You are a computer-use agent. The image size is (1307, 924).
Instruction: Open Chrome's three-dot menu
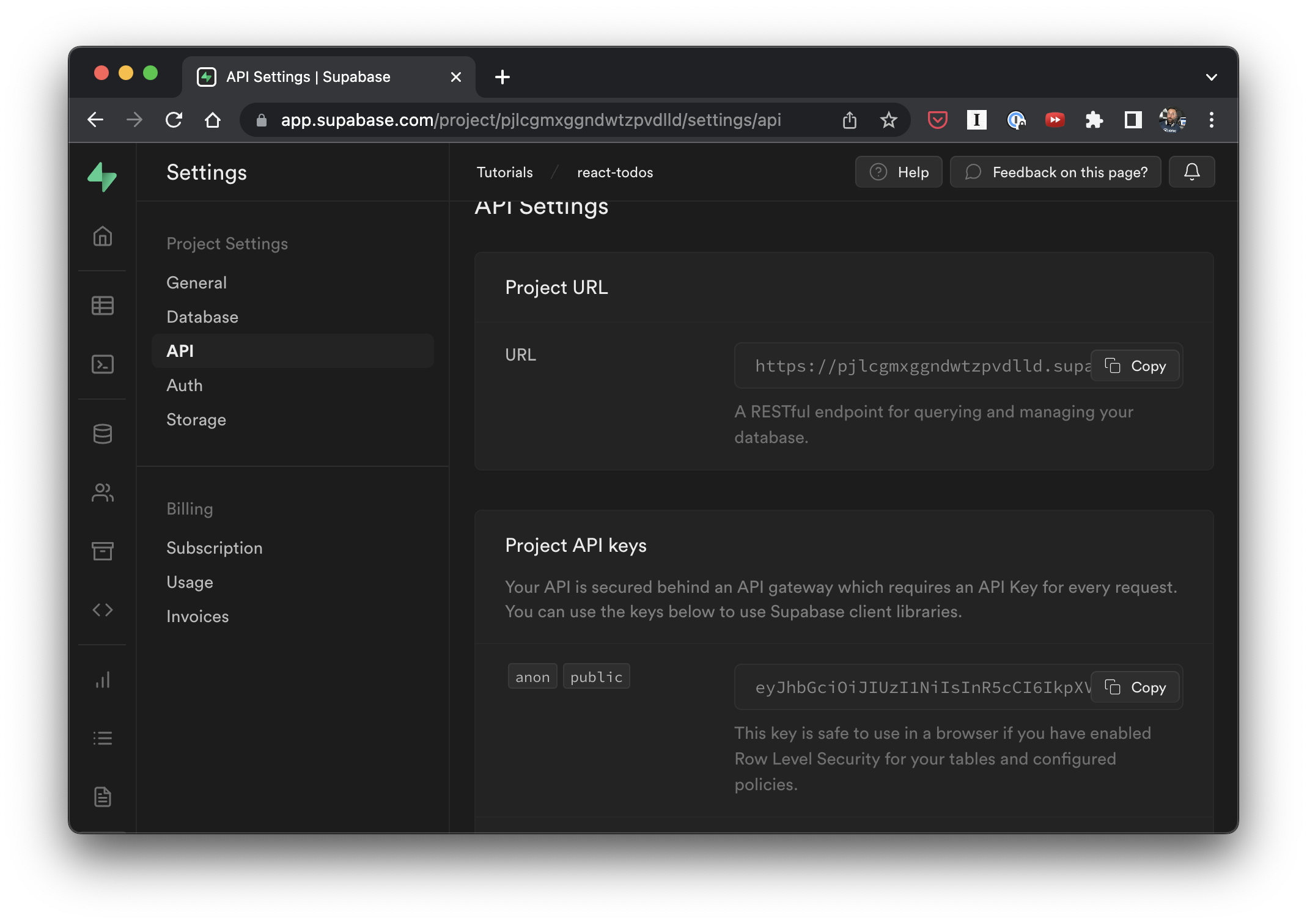(x=1211, y=120)
